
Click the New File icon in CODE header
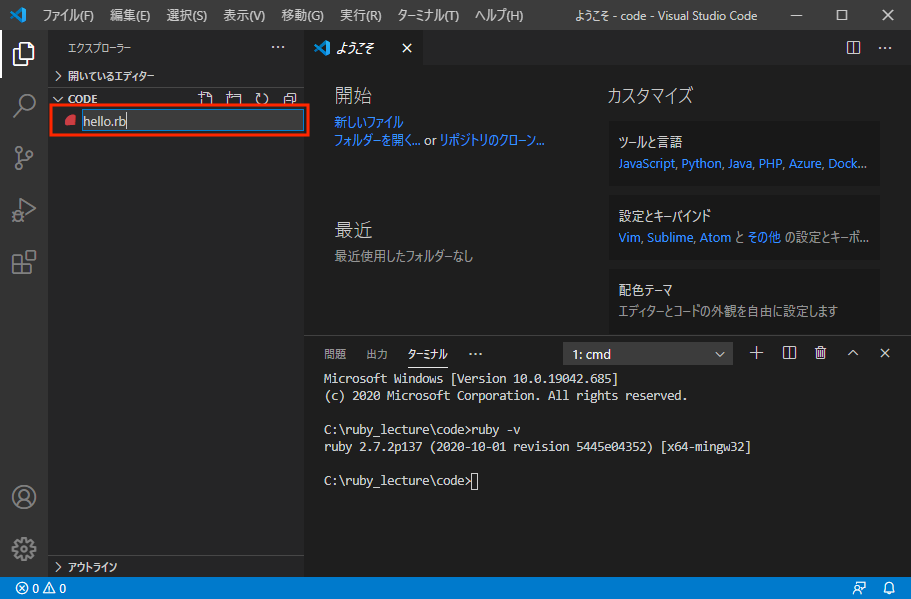pos(205,98)
